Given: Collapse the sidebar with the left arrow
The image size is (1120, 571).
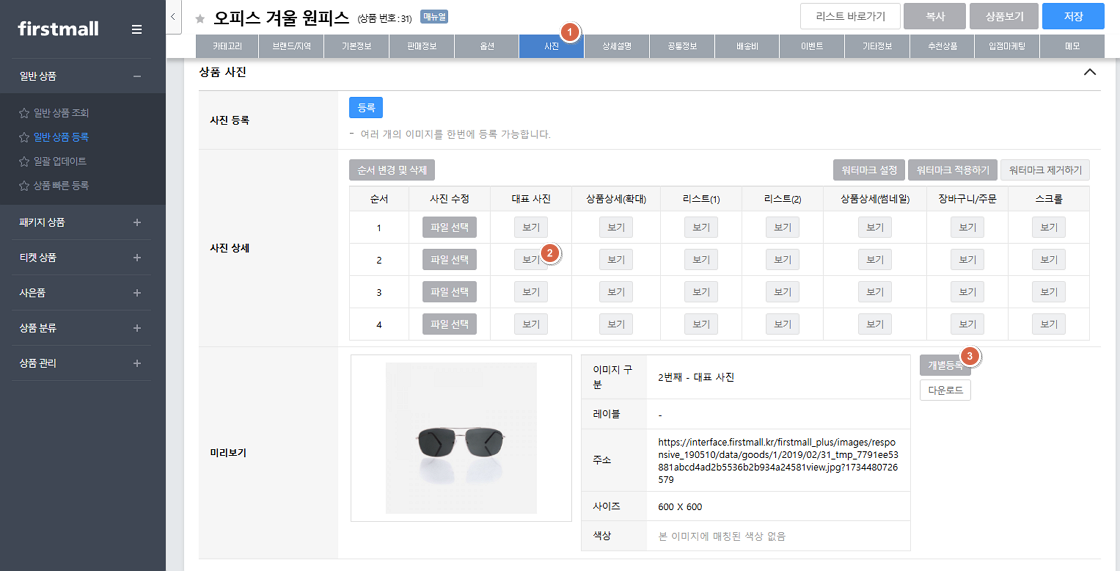Looking at the screenshot, I should pos(174,17).
